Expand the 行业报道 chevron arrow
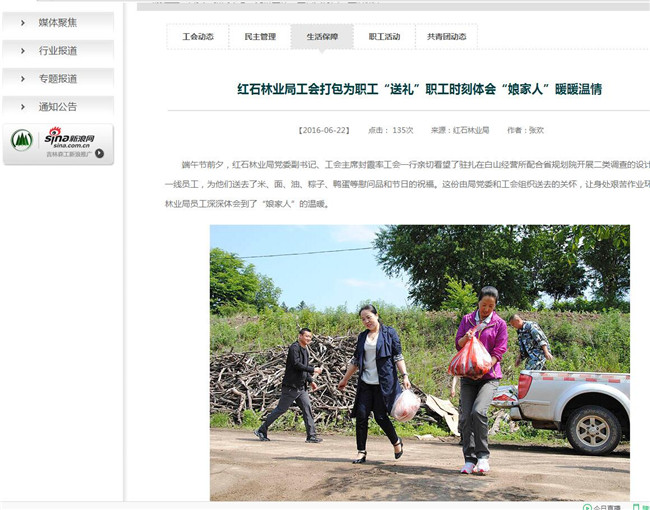650x510 pixels. pos(22,50)
